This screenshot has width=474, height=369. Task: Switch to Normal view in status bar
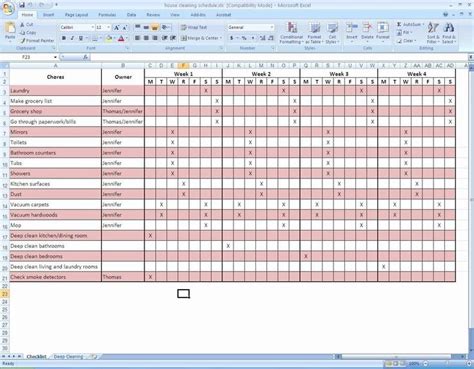388,364
